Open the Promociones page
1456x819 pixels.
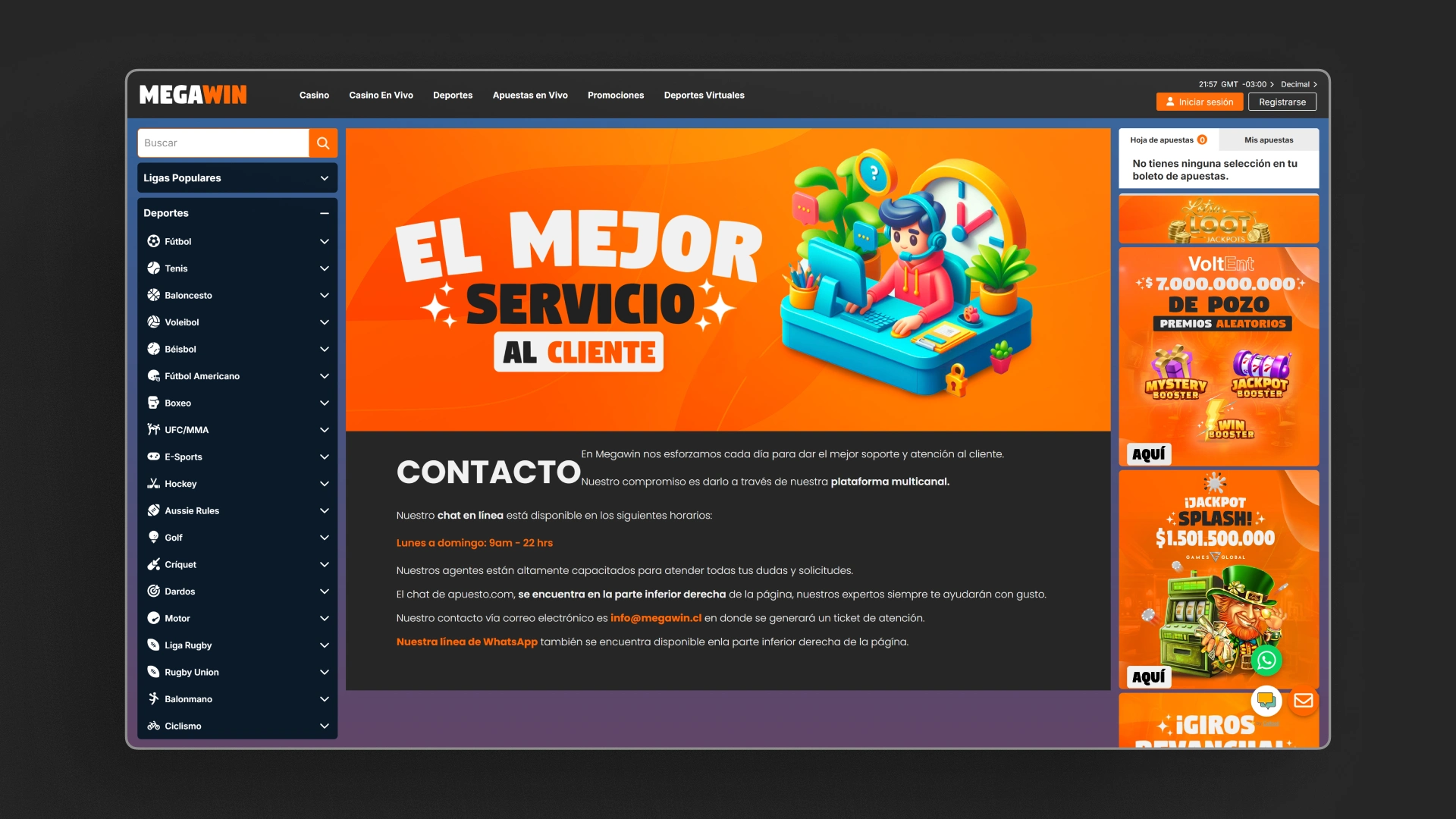click(616, 96)
